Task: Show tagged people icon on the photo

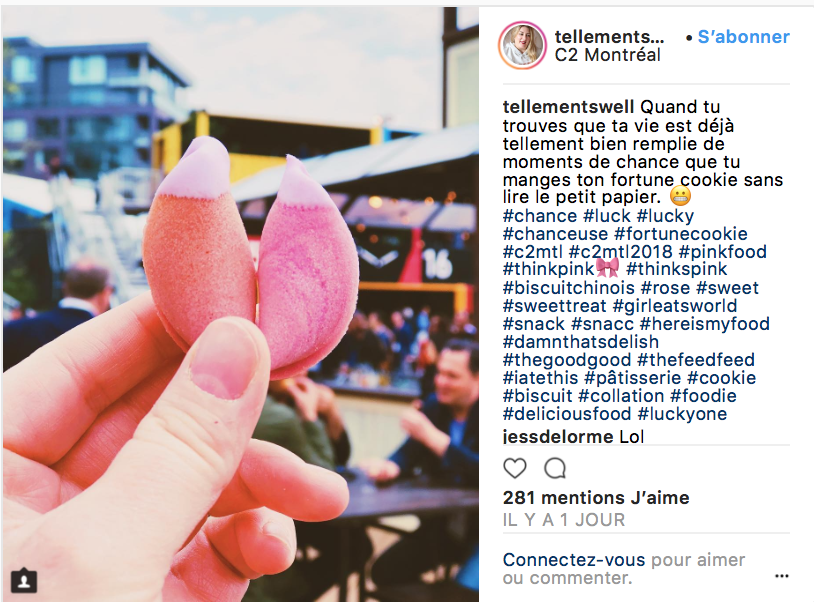Action: pos(24,580)
